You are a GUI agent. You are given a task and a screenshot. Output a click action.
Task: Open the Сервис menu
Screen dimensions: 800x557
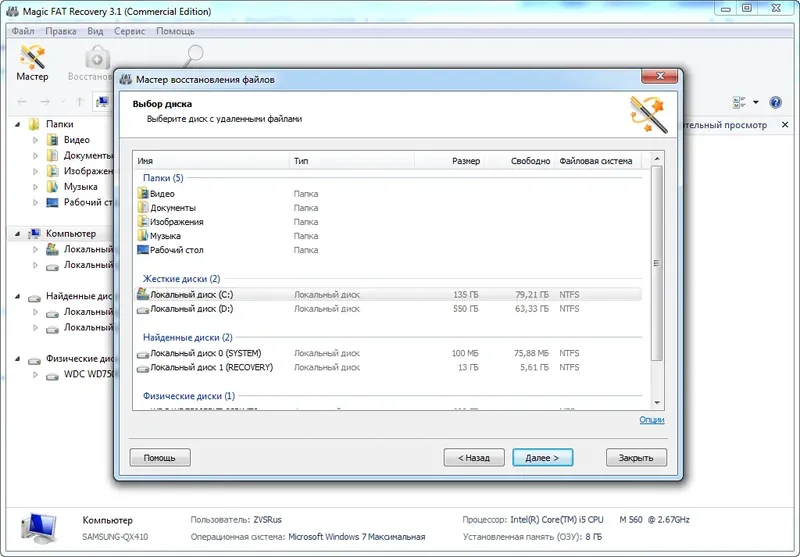(130, 31)
